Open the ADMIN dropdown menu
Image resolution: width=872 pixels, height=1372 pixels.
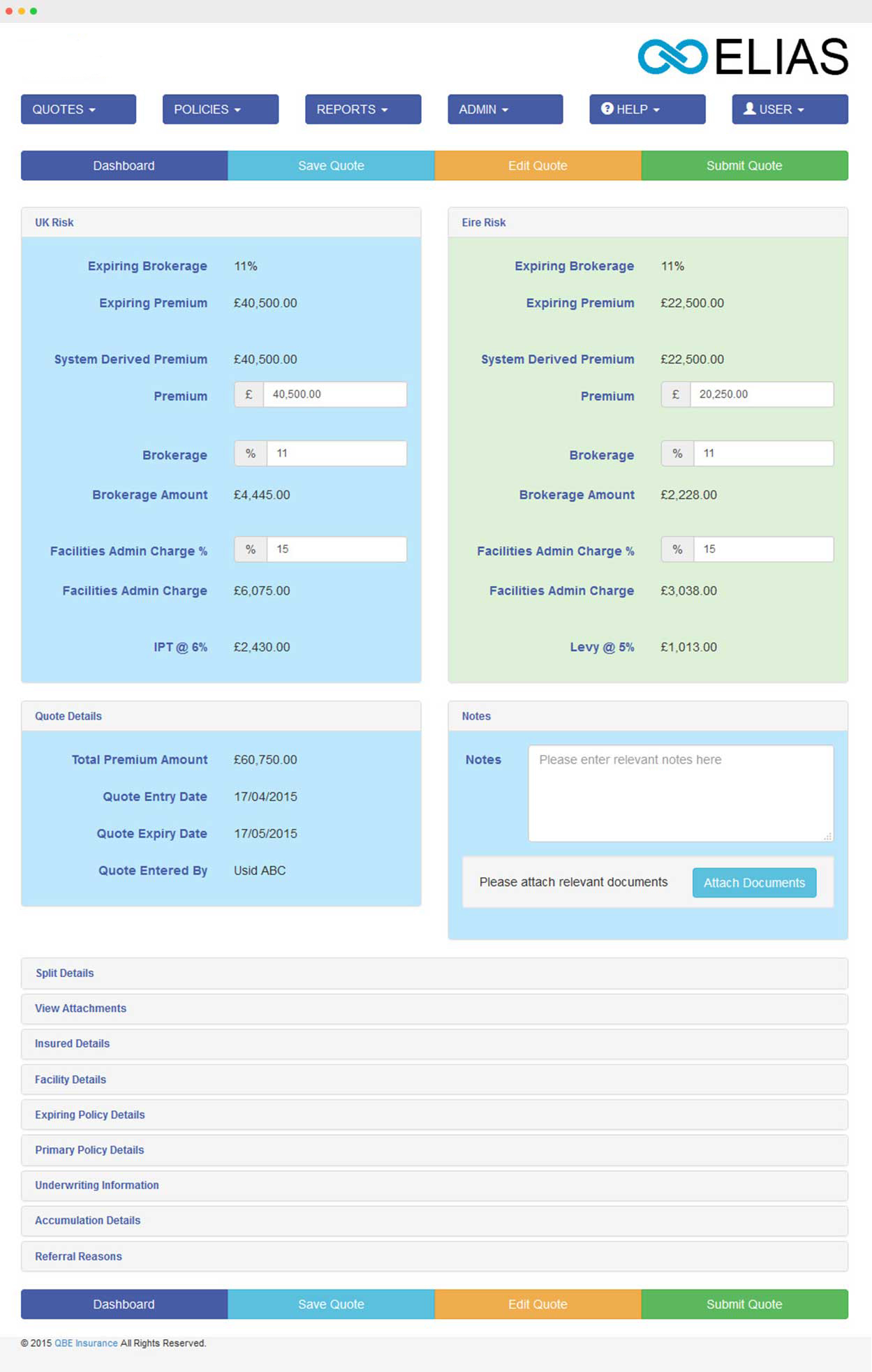[x=505, y=110]
